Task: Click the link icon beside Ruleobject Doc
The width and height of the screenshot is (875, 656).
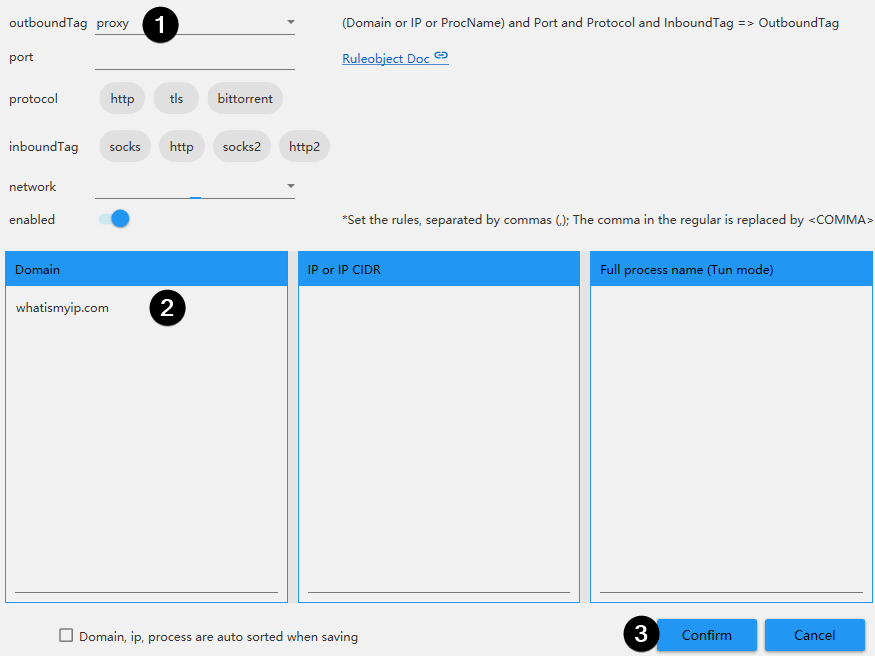Action: point(441,57)
